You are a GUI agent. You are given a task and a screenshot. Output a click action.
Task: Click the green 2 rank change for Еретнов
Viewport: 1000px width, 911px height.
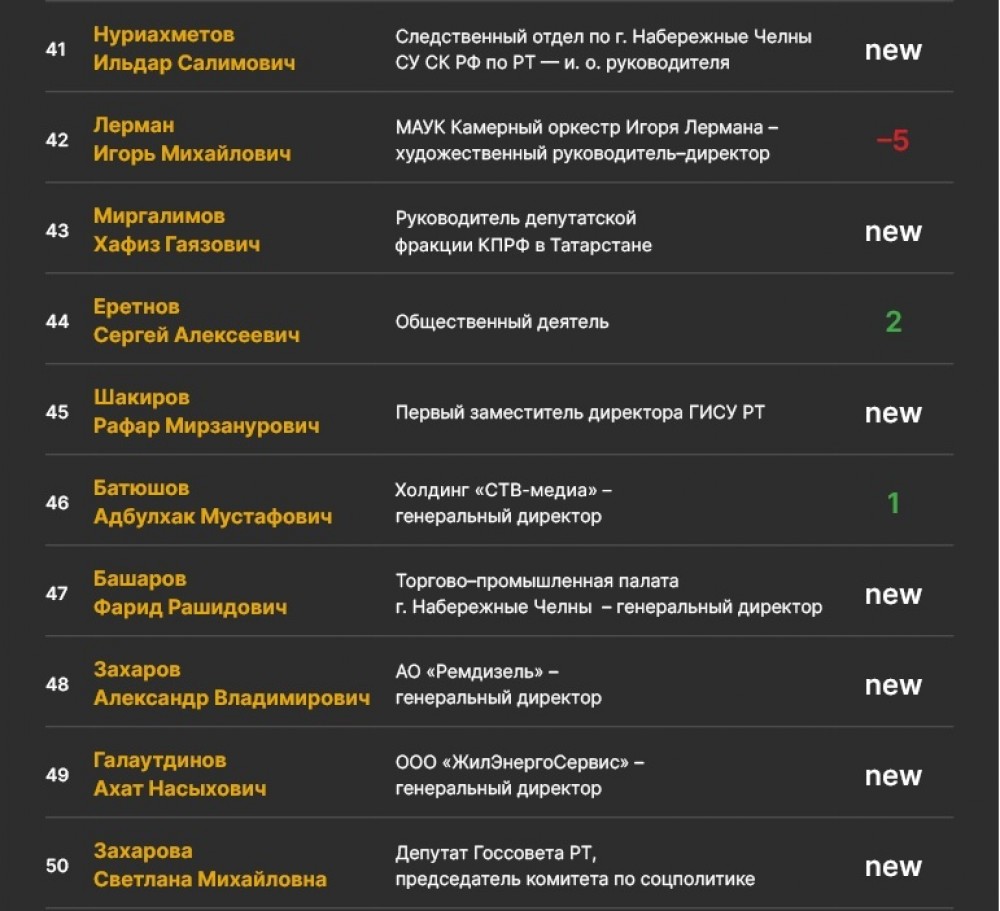tap(893, 322)
